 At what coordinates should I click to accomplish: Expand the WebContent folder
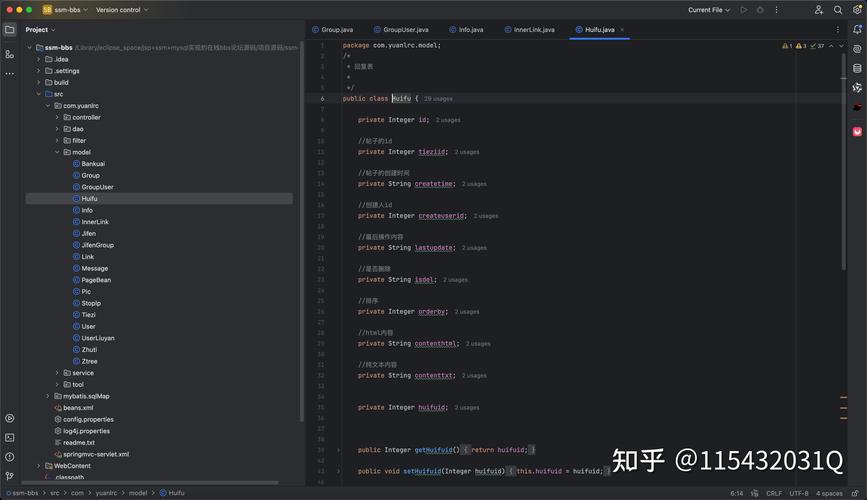(39, 466)
